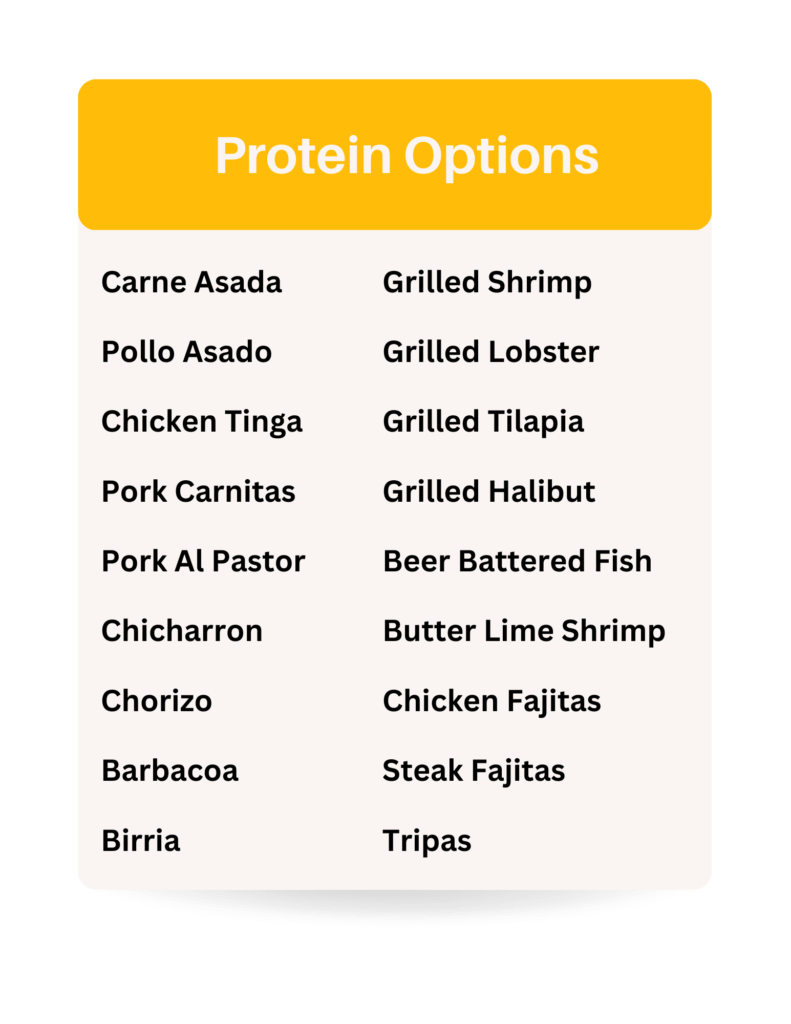Select Carne Asada from the list

coord(191,282)
